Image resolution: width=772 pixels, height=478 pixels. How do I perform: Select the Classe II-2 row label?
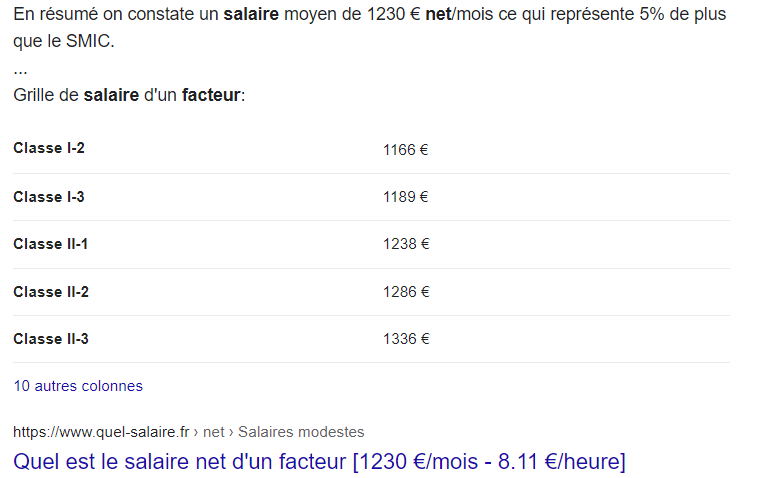(51, 292)
